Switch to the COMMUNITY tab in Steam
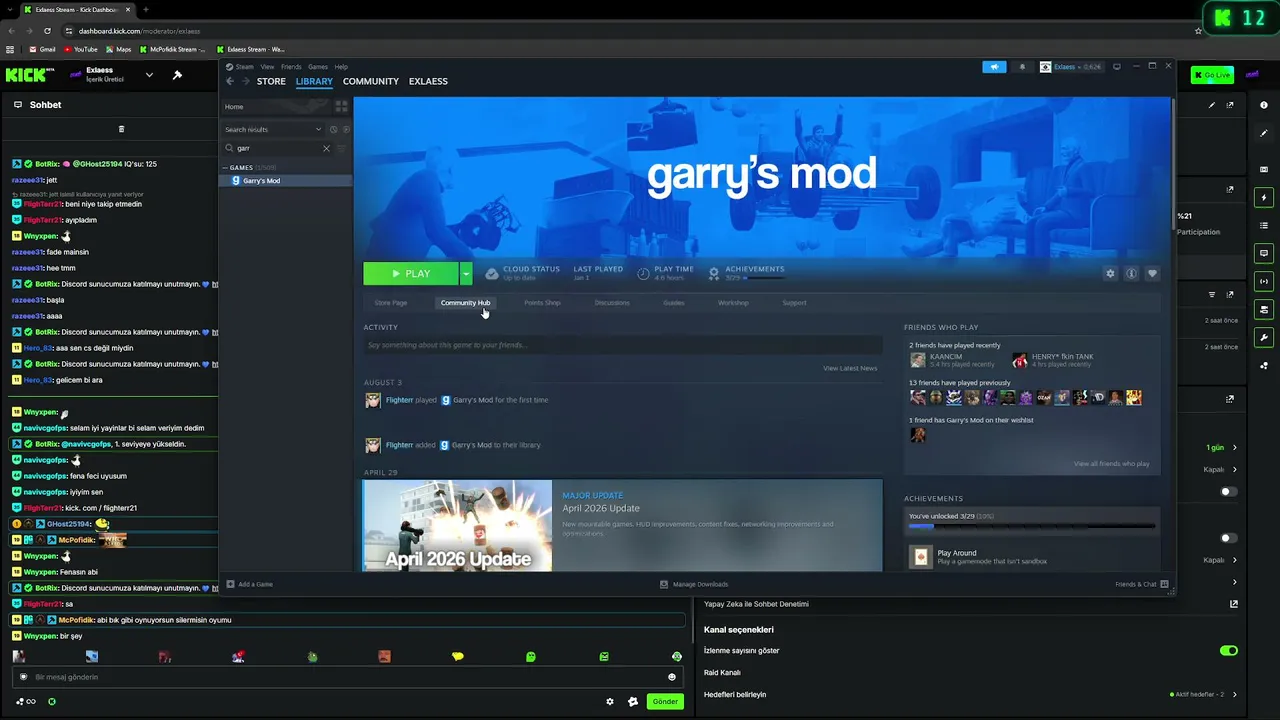The height and width of the screenshot is (720, 1280). point(371,81)
